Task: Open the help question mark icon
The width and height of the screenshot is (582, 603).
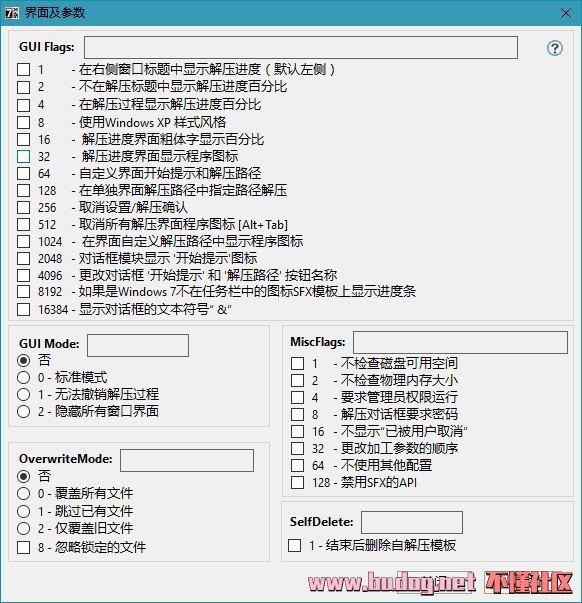Action: (x=555, y=48)
